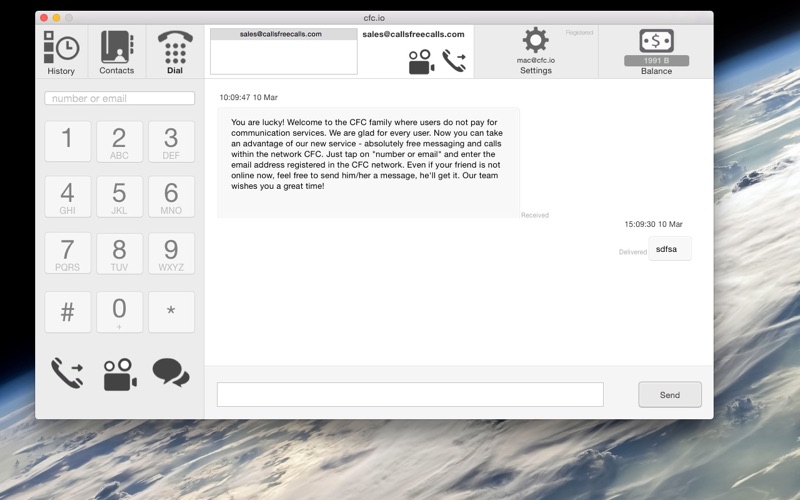Click the video camera icon below dialpad
Viewport: 800px width, 500px height.
(x=119, y=373)
